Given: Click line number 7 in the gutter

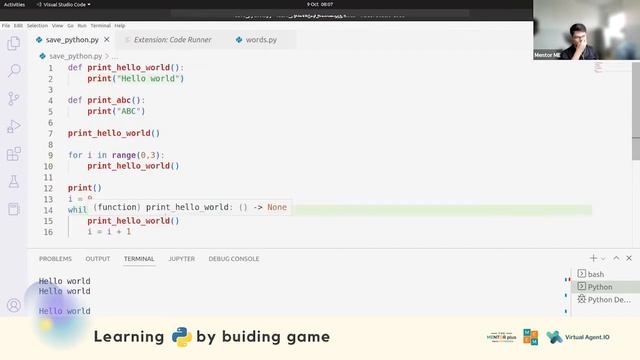Looking at the screenshot, I should (50, 133).
